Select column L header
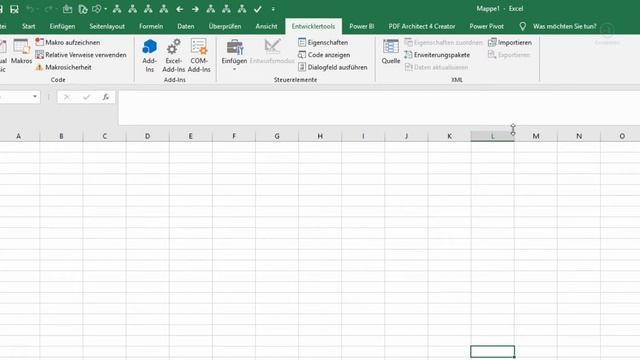Image resolution: width=640 pixels, height=360 pixels. 493,136
